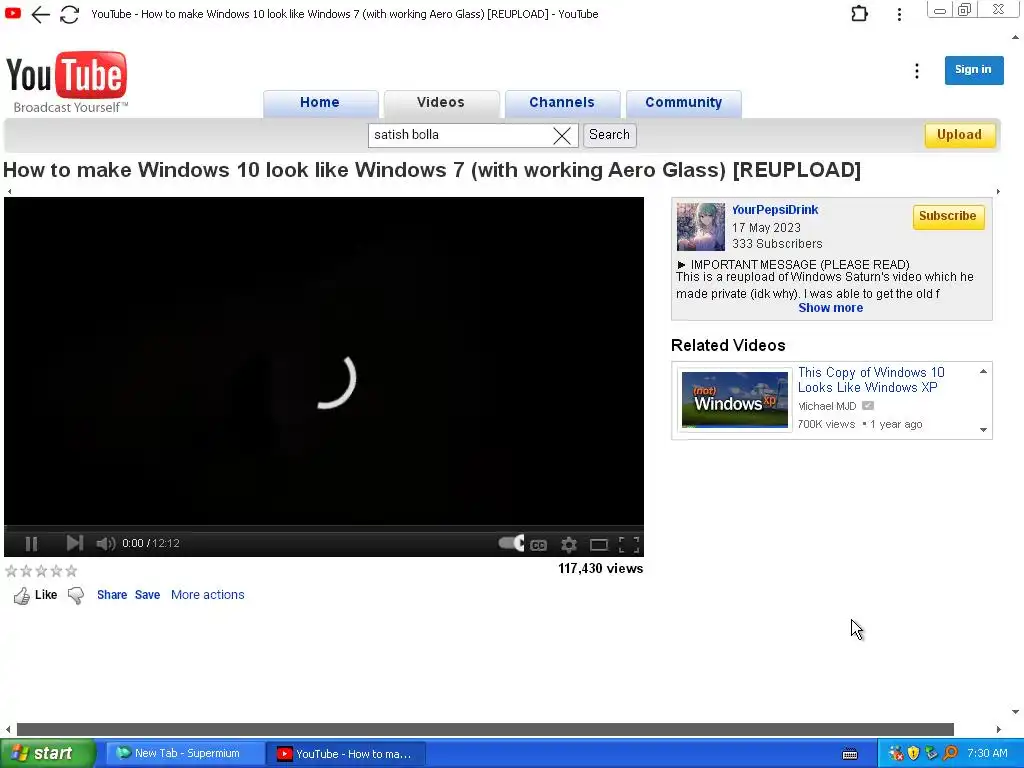Click the YourPepsiDrink channel avatar
Image resolution: width=1024 pixels, height=768 pixels.
(x=701, y=227)
